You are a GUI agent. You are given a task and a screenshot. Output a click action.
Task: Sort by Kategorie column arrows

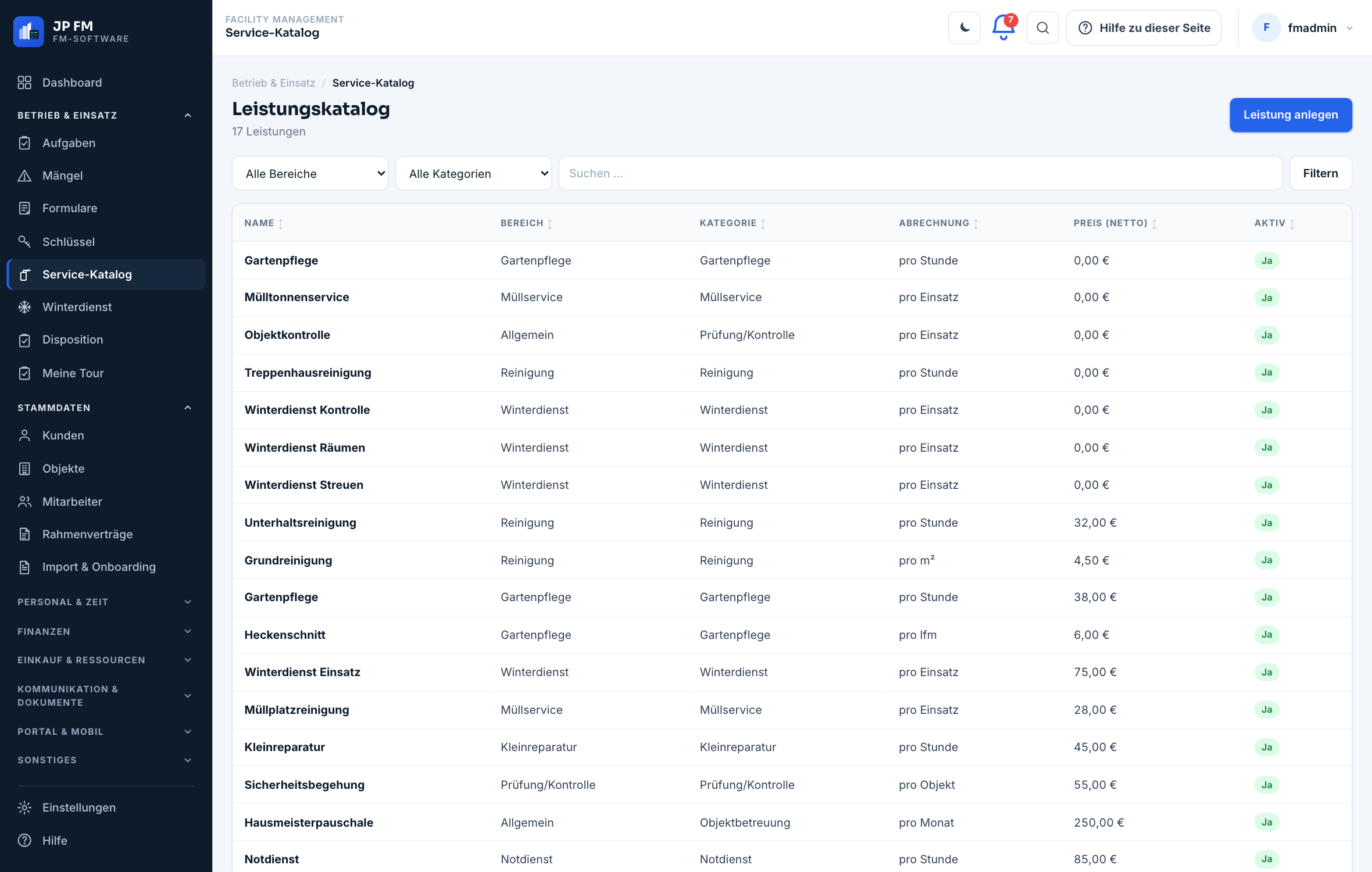pos(763,224)
